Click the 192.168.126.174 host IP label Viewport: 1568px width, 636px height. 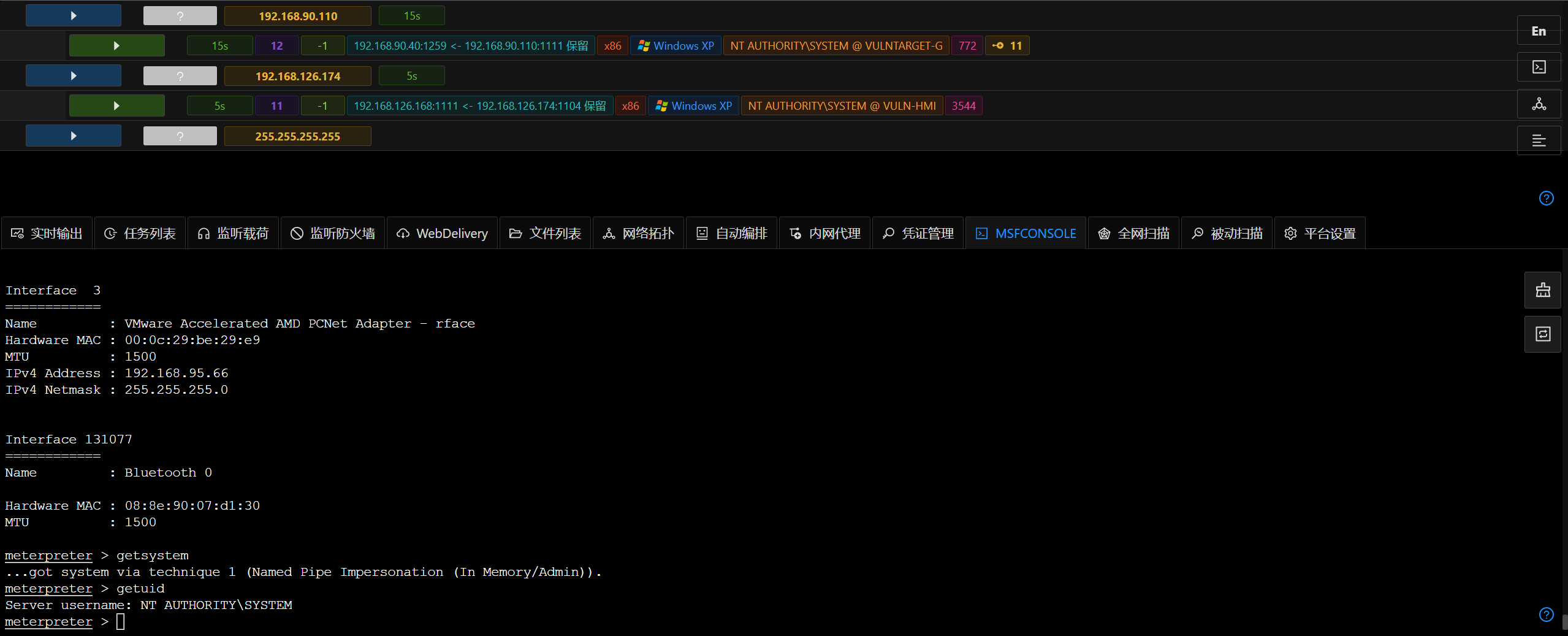click(298, 76)
